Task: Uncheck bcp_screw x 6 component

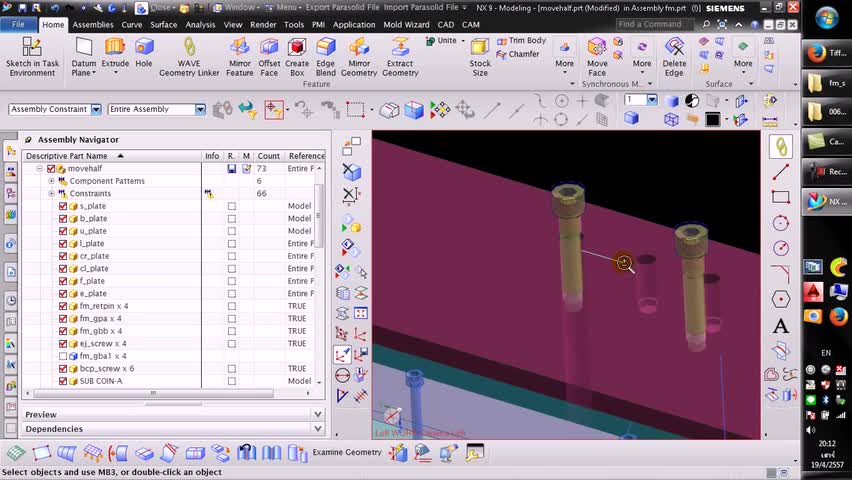Action: coord(63,369)
